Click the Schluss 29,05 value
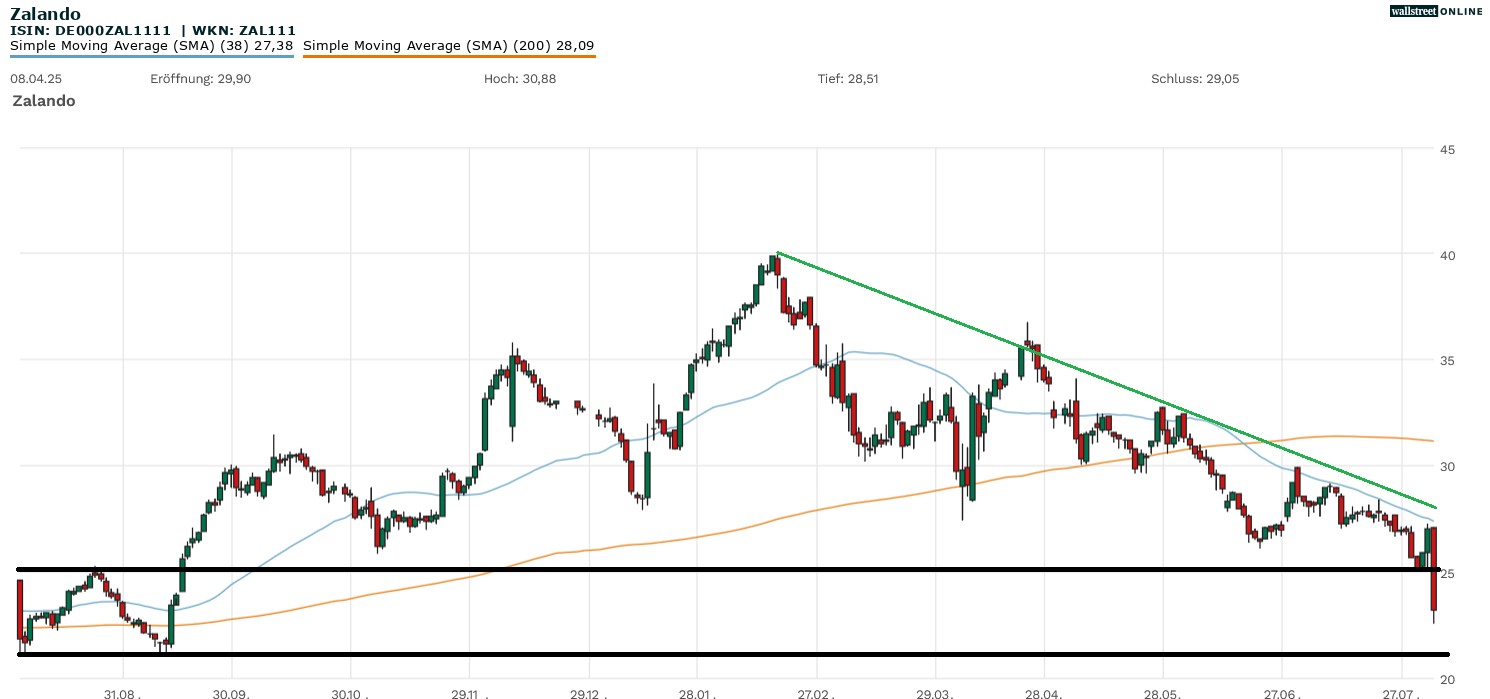Viewport: 1490px width, 699px height. click(1195, 79)
